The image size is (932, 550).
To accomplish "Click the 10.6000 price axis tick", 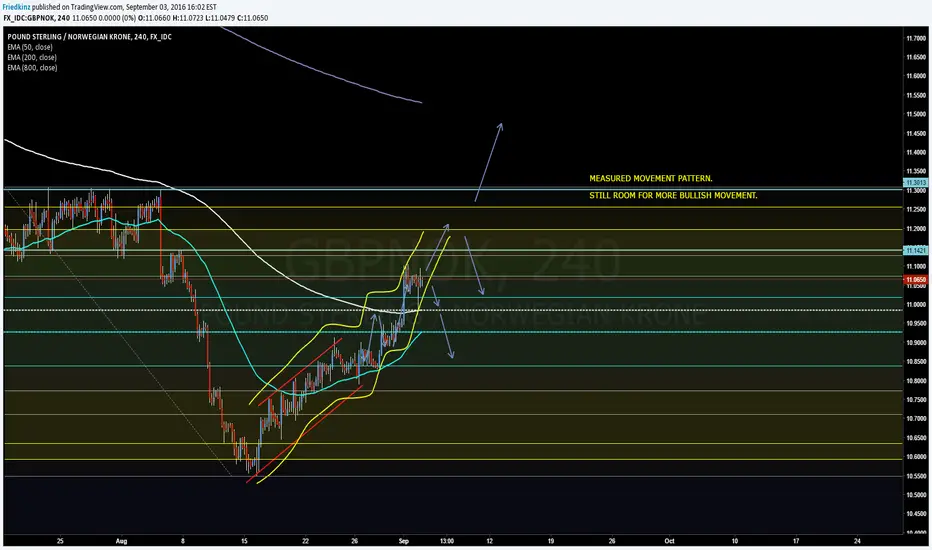I will point(916,457).
